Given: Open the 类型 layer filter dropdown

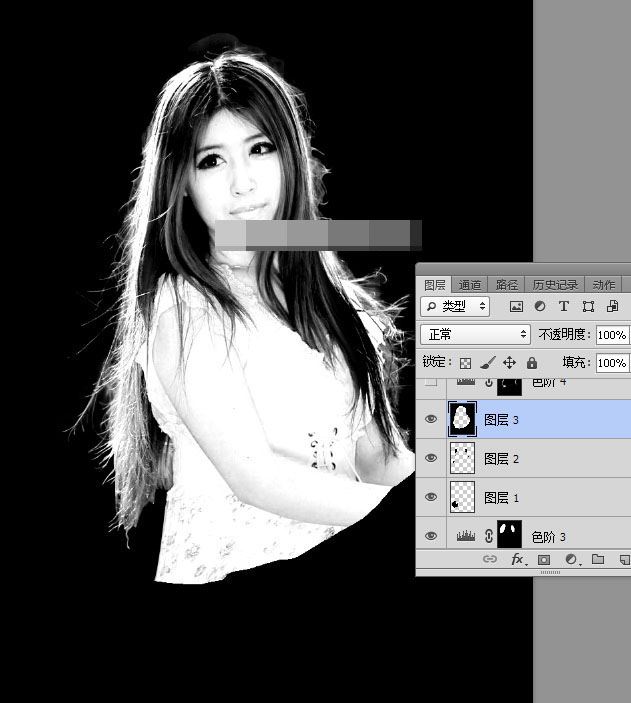Looking at the screenshot, I should [x=456, y=306].
